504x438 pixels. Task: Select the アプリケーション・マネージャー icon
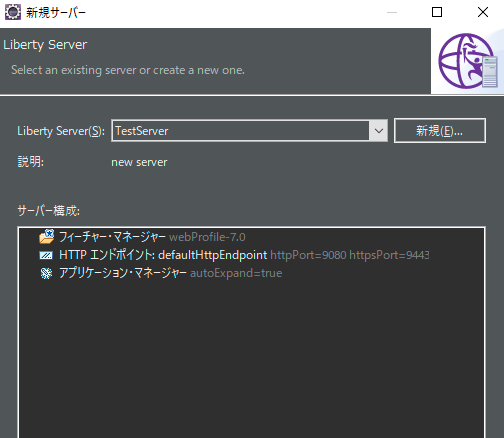46,273
